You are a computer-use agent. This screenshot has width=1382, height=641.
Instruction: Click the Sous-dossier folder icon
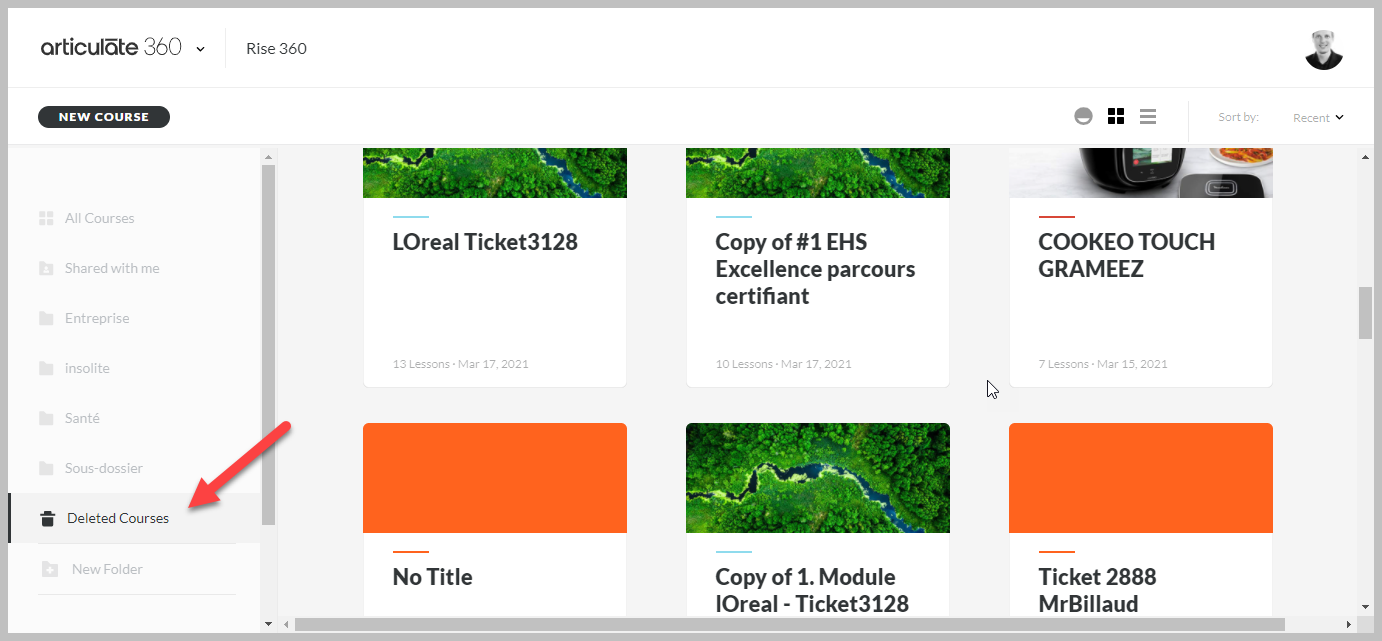click(x=46, y=468)
